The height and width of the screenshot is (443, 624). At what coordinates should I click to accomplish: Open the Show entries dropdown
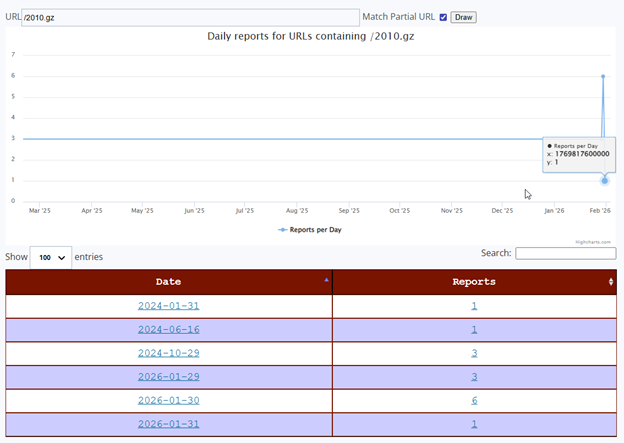pos(51,257)
